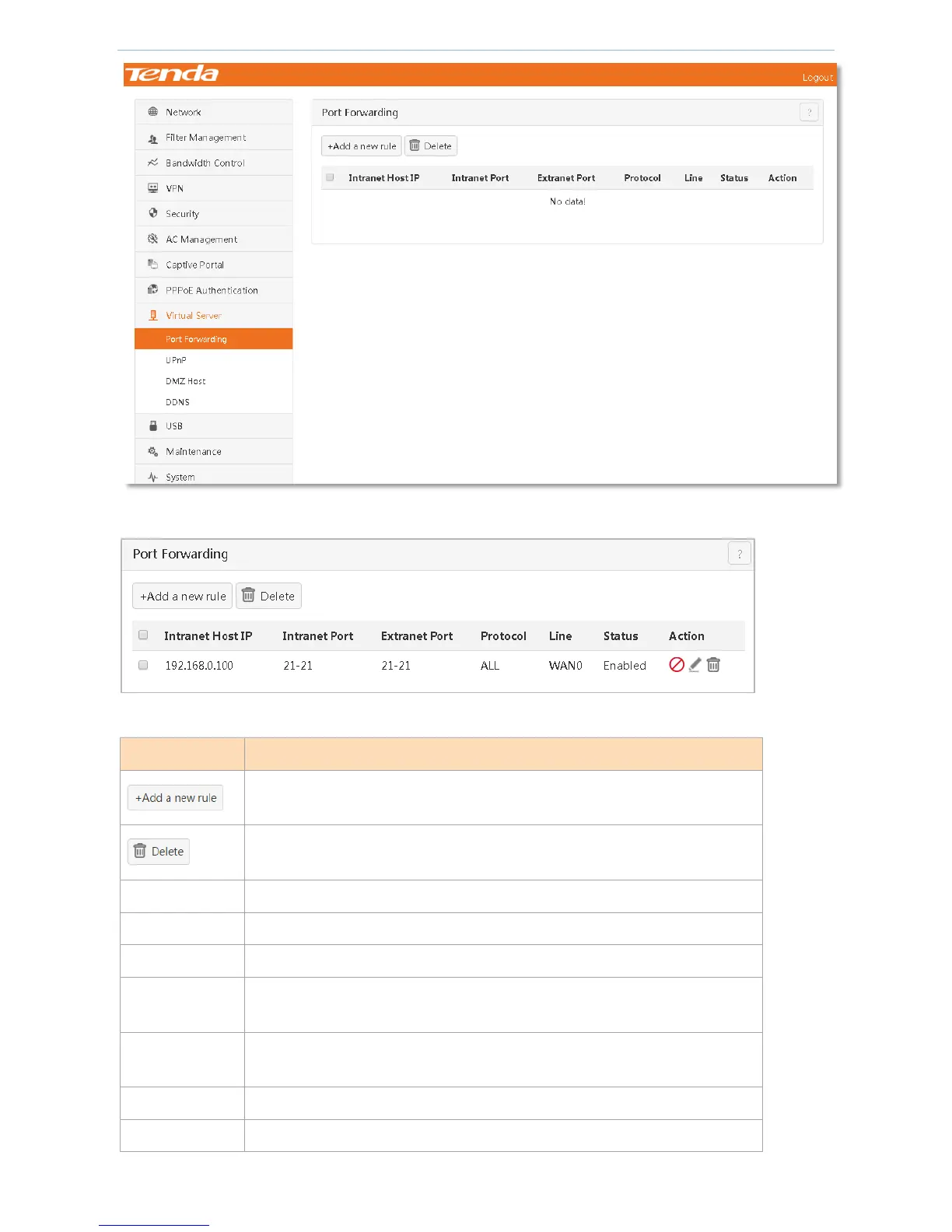Click the ALL protocol cell
The height and width of the screenshot is (1232, 952).
490,666
